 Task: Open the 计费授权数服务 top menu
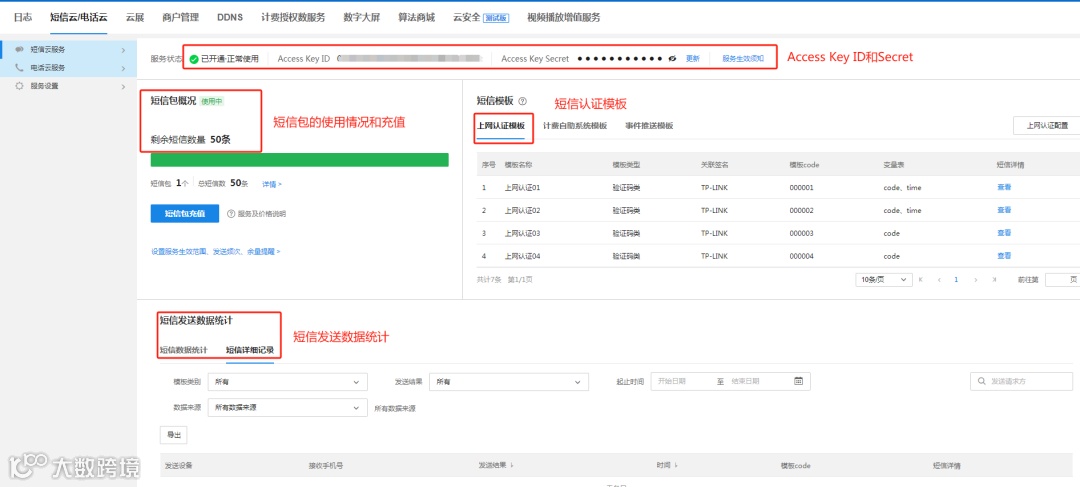[293, 17]
